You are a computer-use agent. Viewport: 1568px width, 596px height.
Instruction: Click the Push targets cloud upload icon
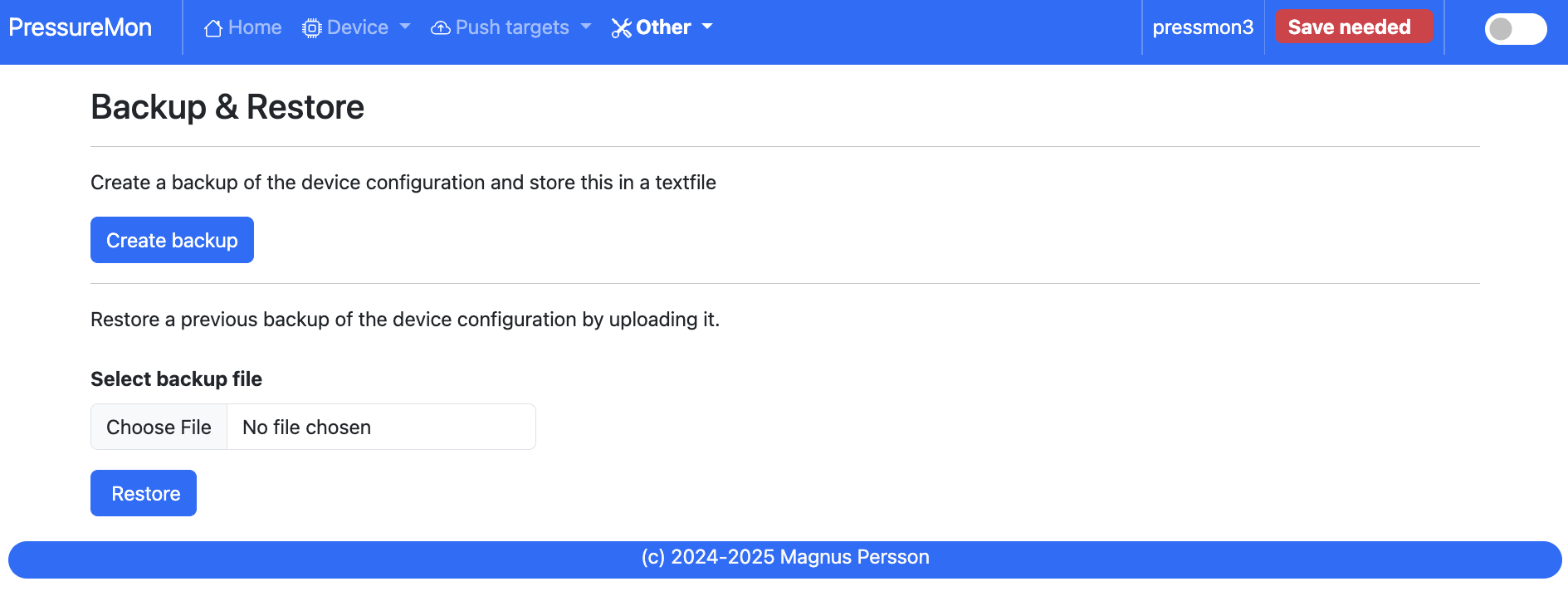click(x=441, y=28)
